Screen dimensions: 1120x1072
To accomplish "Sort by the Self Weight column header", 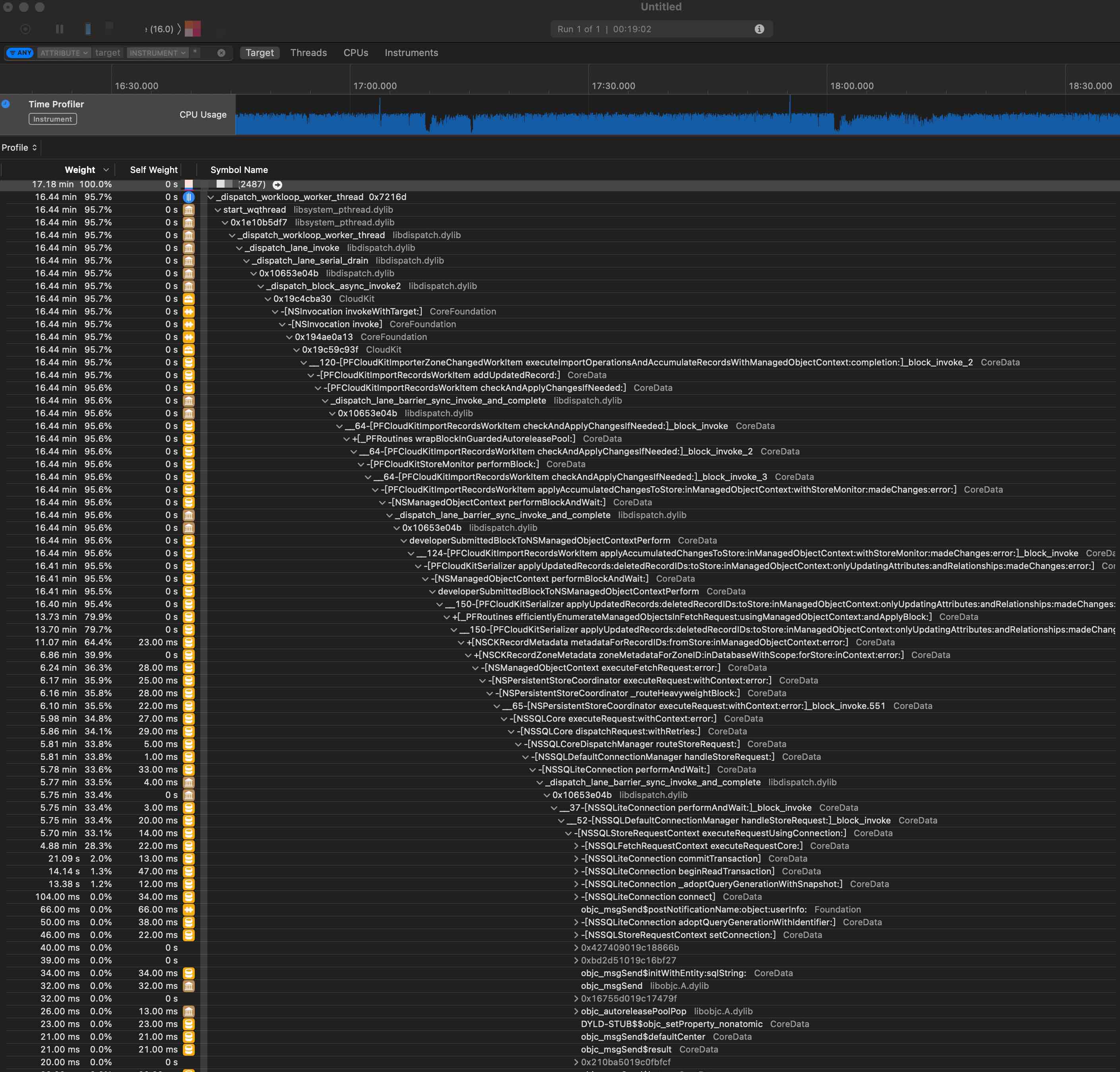I will [x=153, y=170].
